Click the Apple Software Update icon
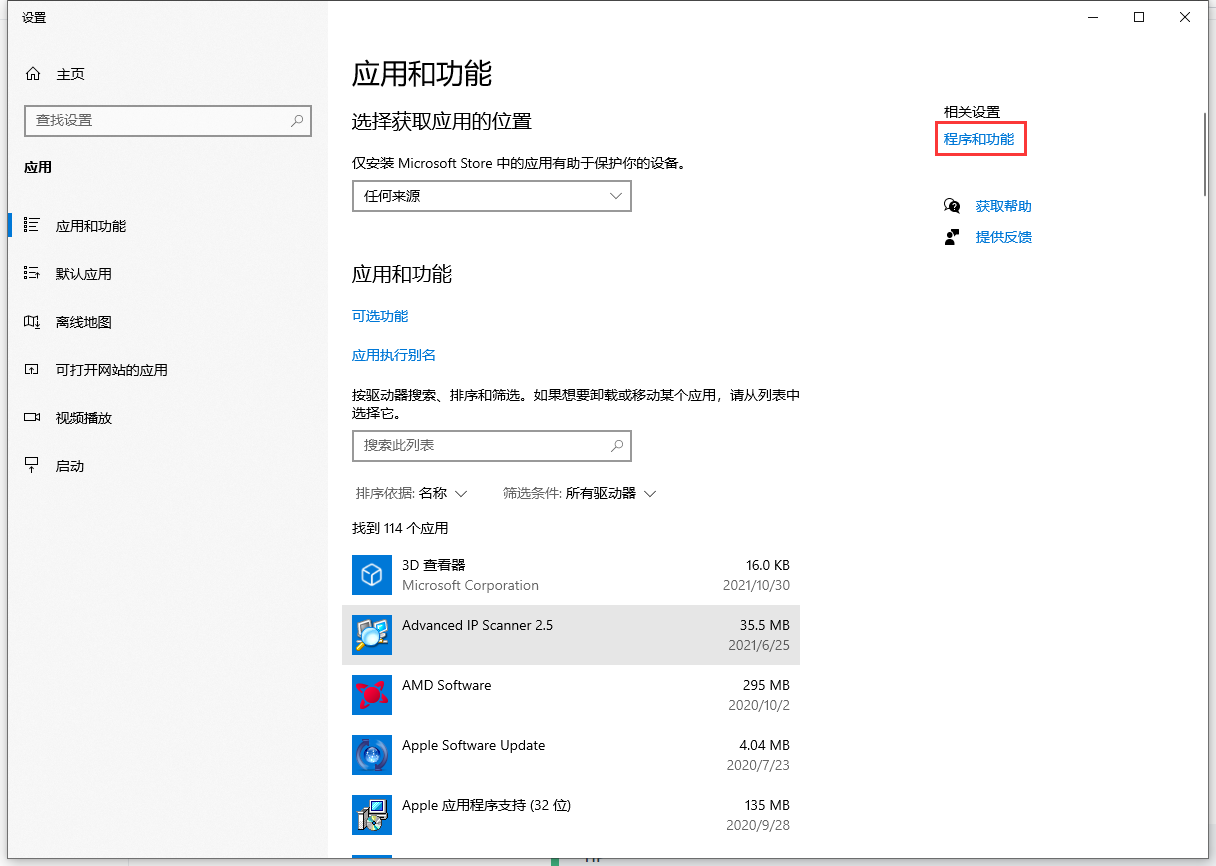The image size is (1216, 866). (372, 755)
